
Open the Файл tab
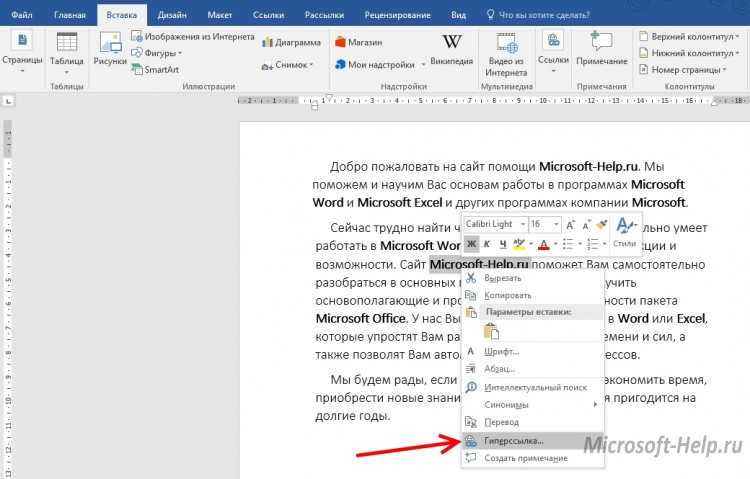[22, 15]
